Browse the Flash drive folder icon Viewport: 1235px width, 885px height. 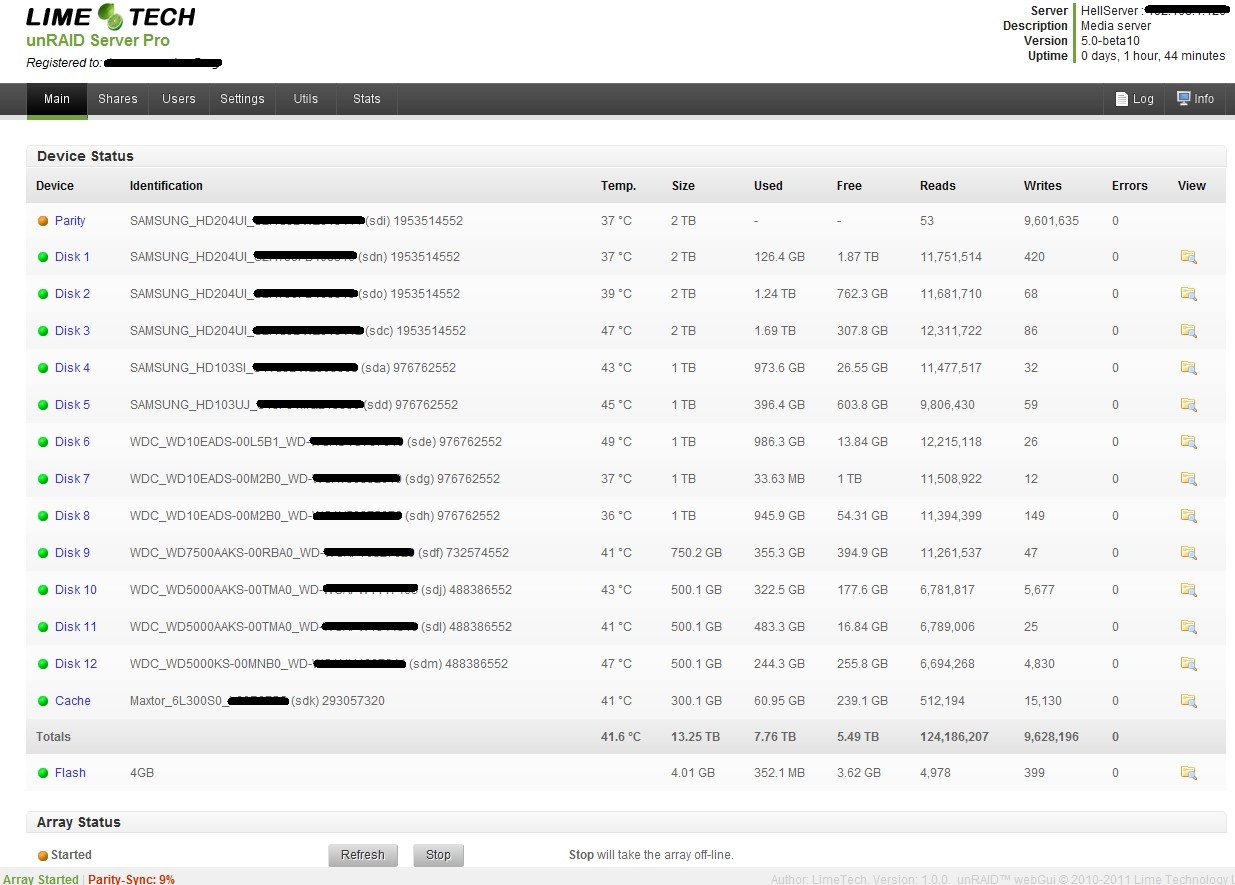[1188, 773]
